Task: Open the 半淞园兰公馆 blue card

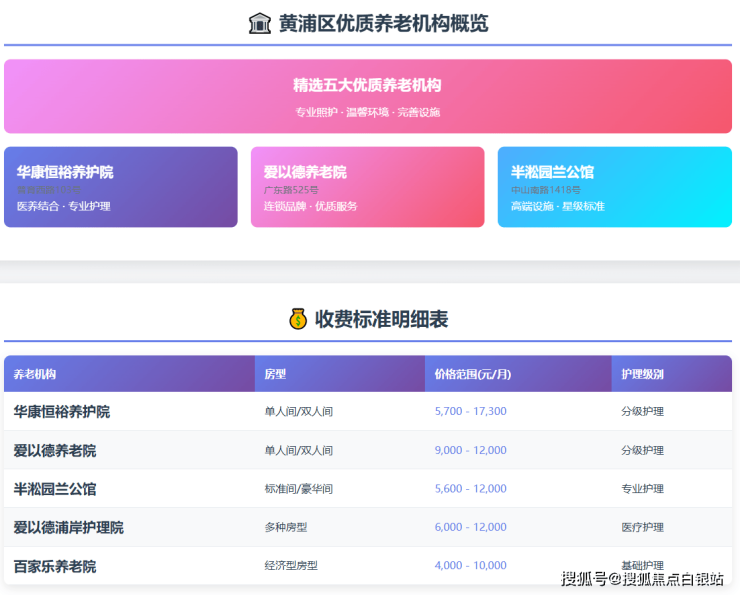Action: click(x=614, y=187)
